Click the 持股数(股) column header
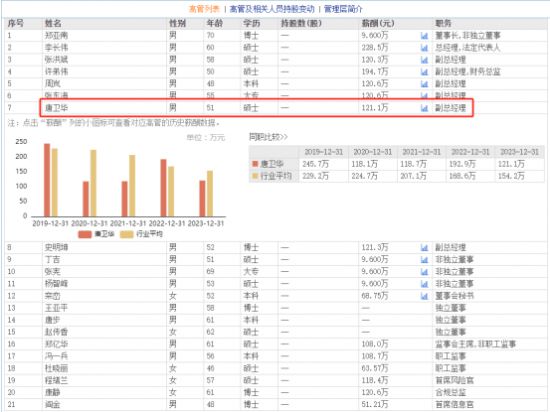This screenshot has width=550, height=412. [x=301, y=23]
